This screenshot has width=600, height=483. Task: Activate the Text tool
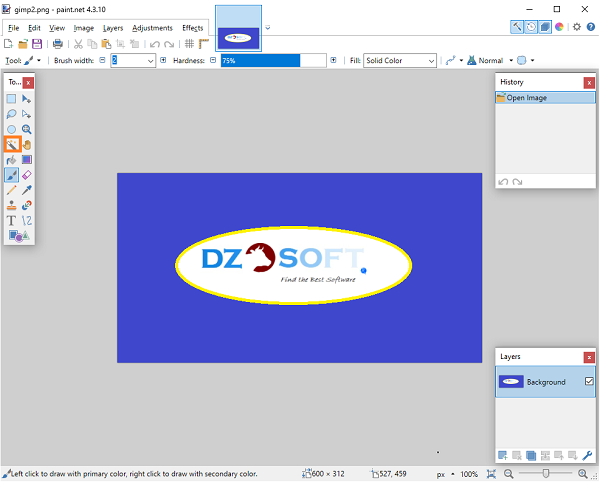pos(11,221)
